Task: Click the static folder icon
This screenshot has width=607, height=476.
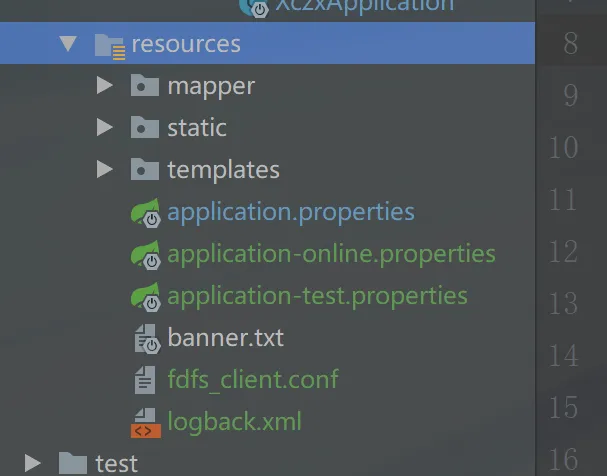Action: (x=145, y=128)
